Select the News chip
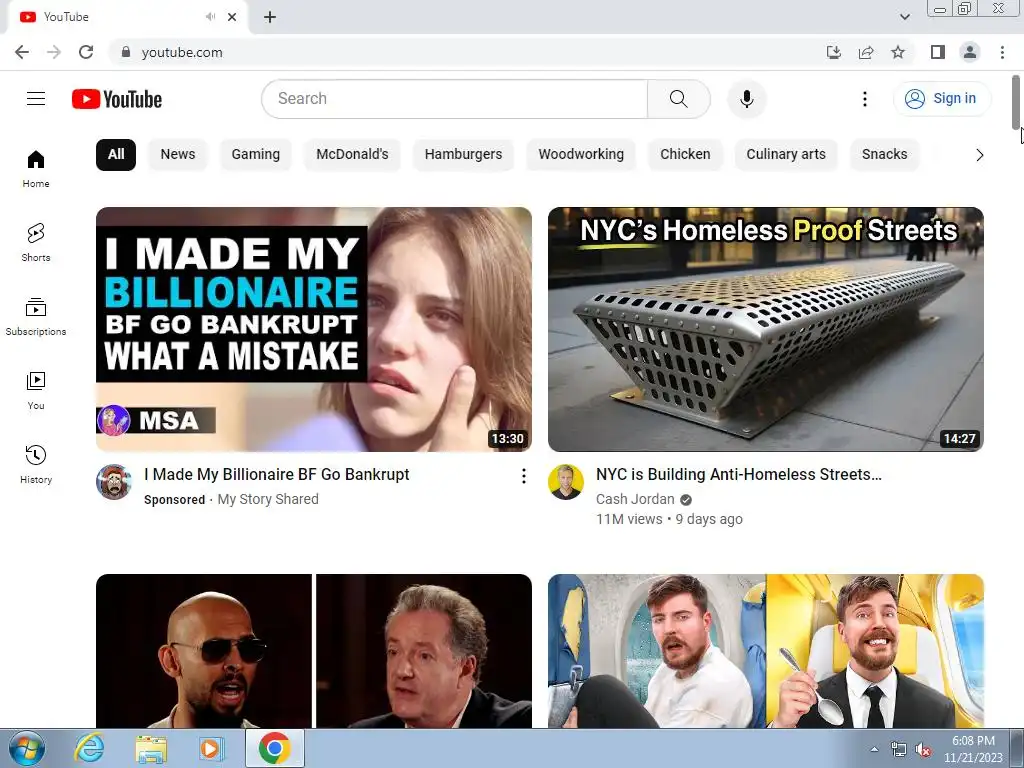Viewport: 1024px width, 768px height. (x=178, y=155)
